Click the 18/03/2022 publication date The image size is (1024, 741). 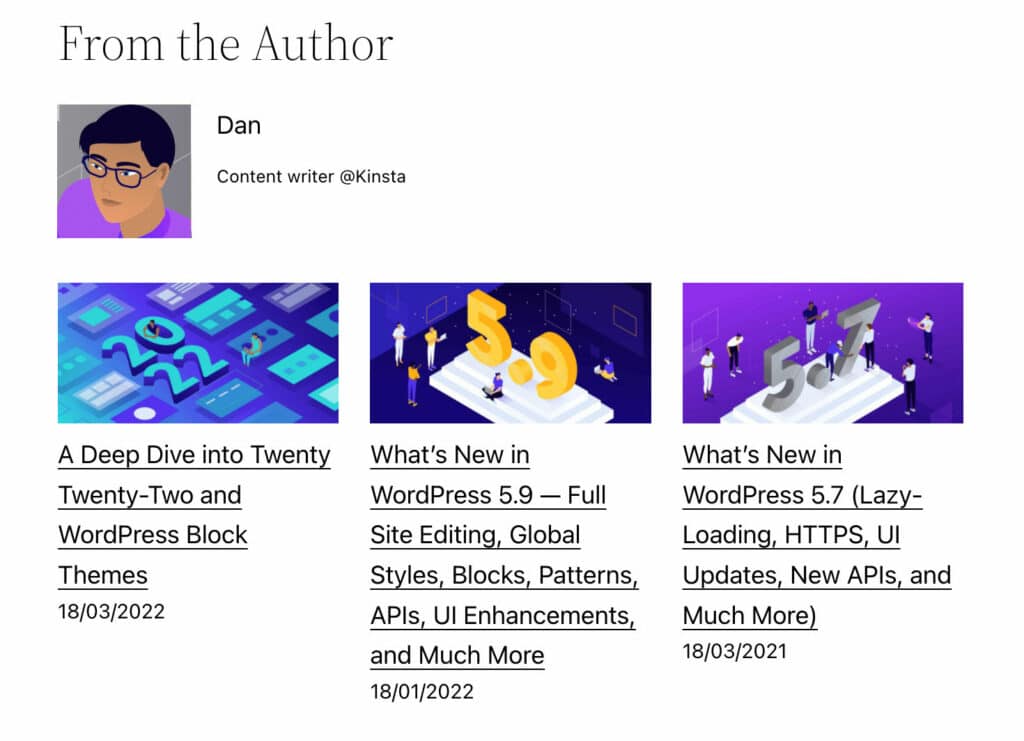click(111, 611)
